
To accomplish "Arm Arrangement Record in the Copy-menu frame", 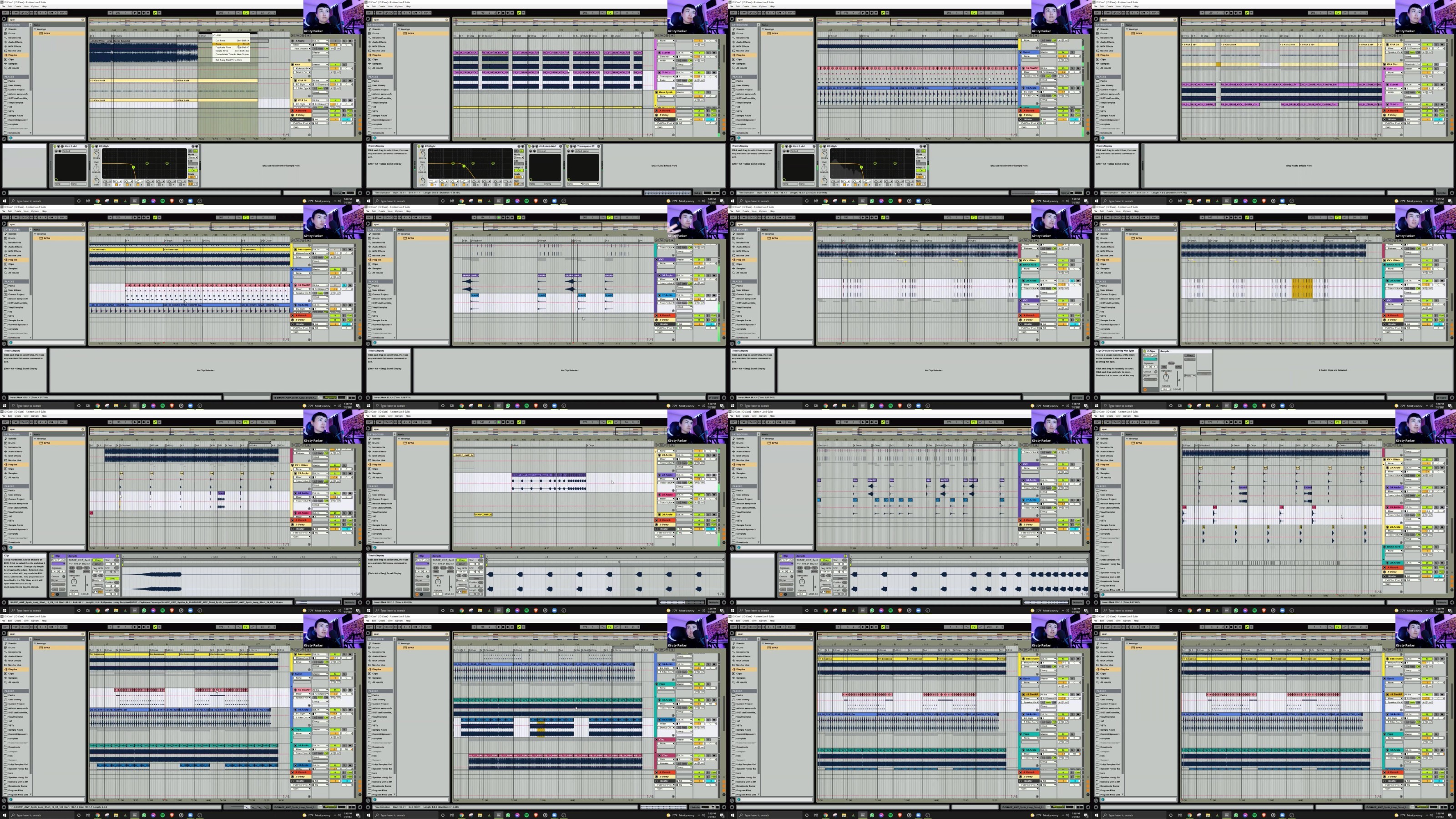I will pos(144,13).
